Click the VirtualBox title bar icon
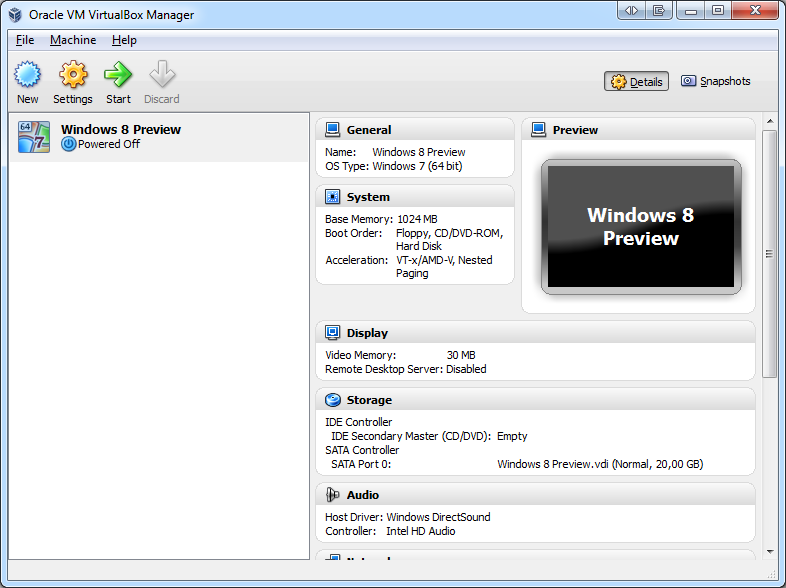This screenshot has width=786, height=588. coord(15,15)
